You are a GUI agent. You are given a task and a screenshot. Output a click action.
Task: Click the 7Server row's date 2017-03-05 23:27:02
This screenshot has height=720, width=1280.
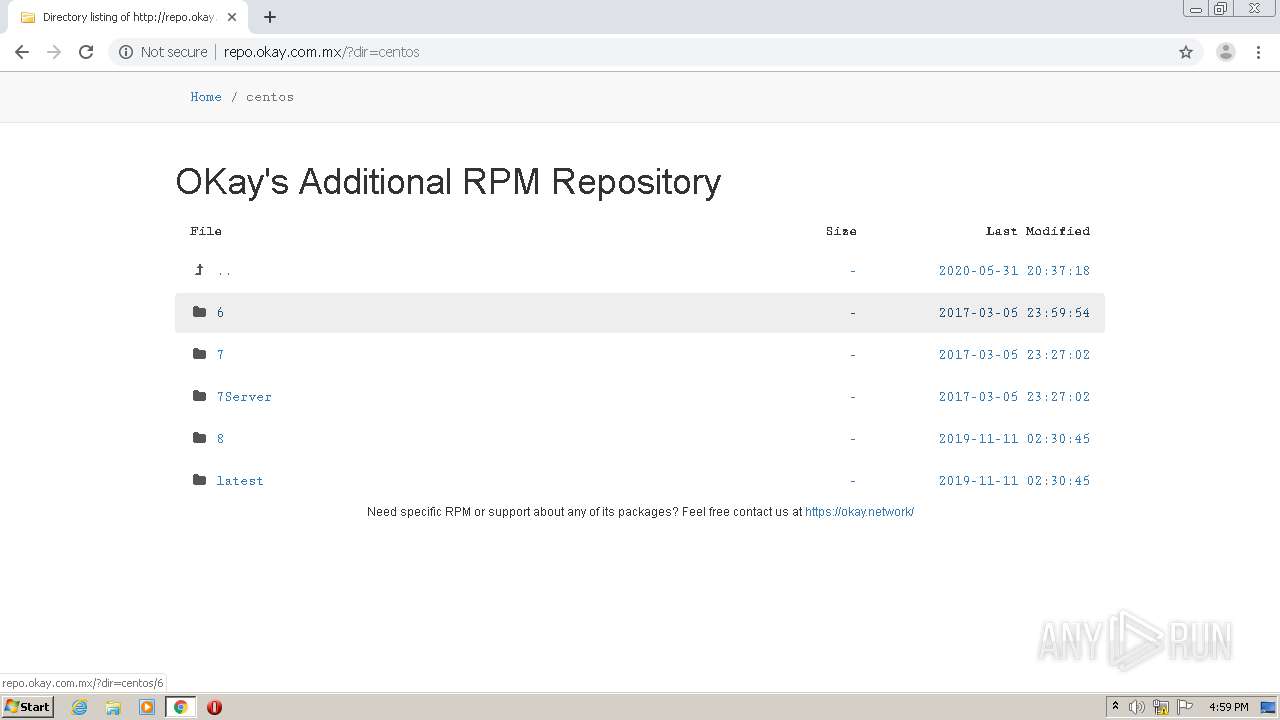[x=1014, y=397]
